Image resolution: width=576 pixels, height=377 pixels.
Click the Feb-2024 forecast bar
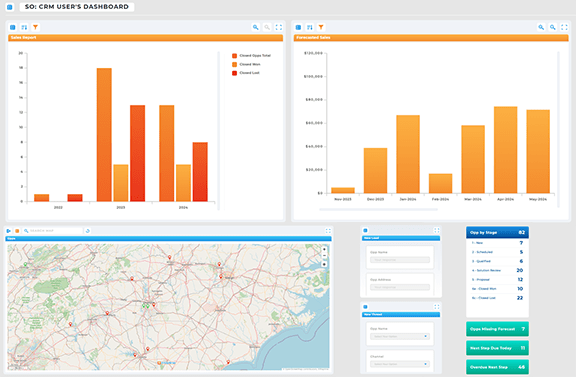[x=440, y=183]
